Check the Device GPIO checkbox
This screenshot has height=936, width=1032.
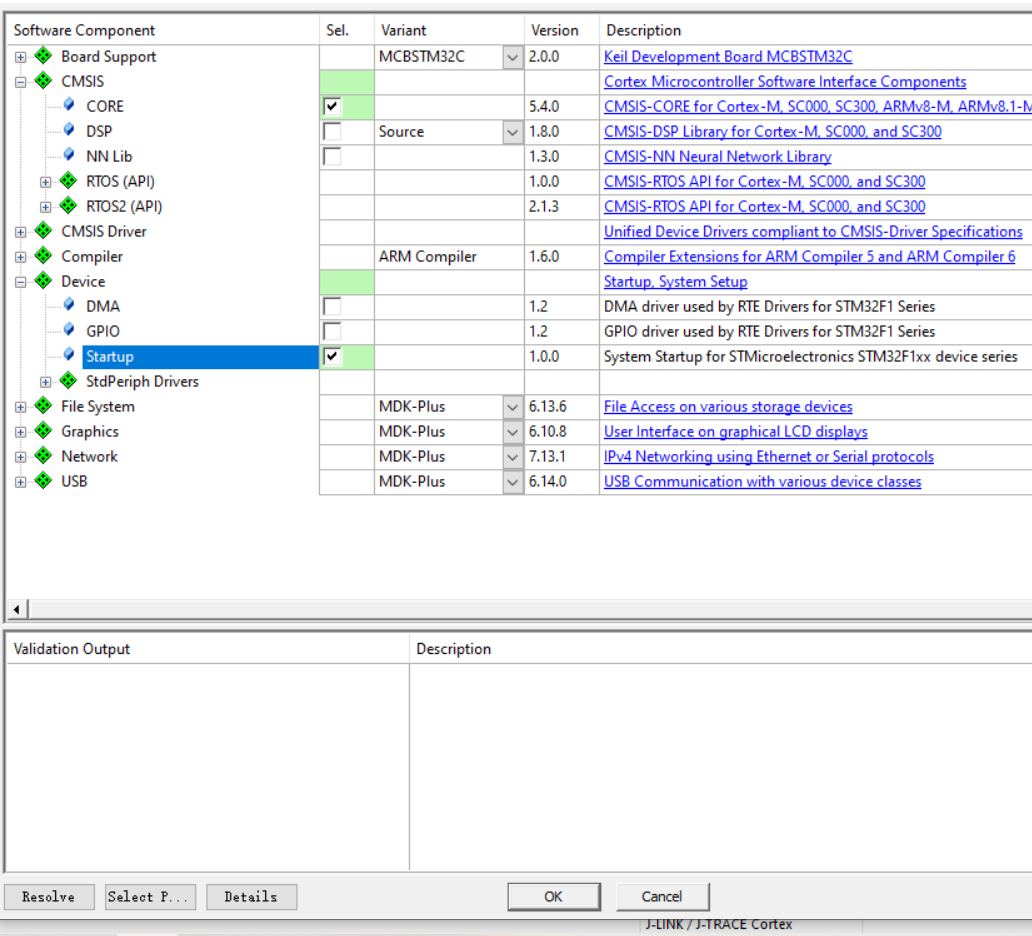[332, 331]
